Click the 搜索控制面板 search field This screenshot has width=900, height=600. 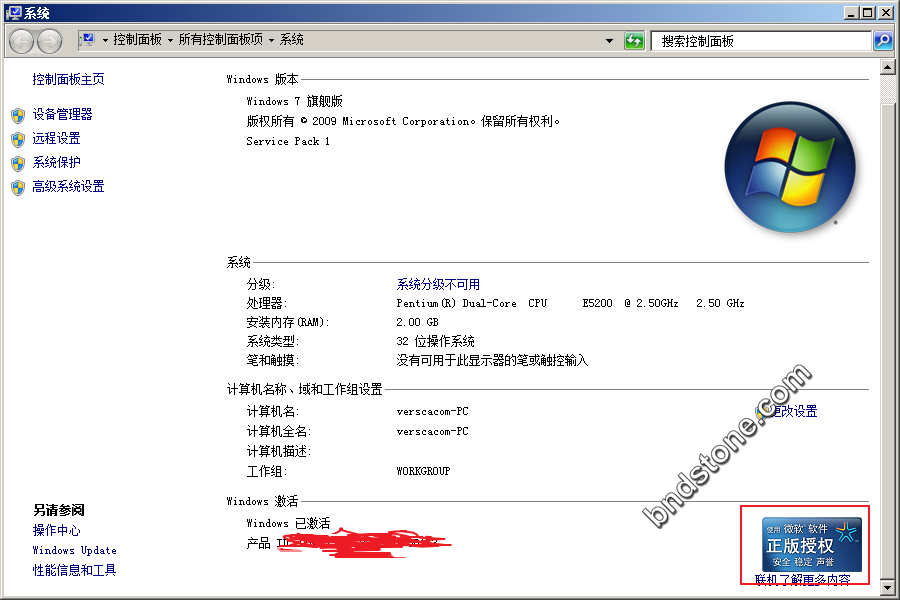(762, 41)
